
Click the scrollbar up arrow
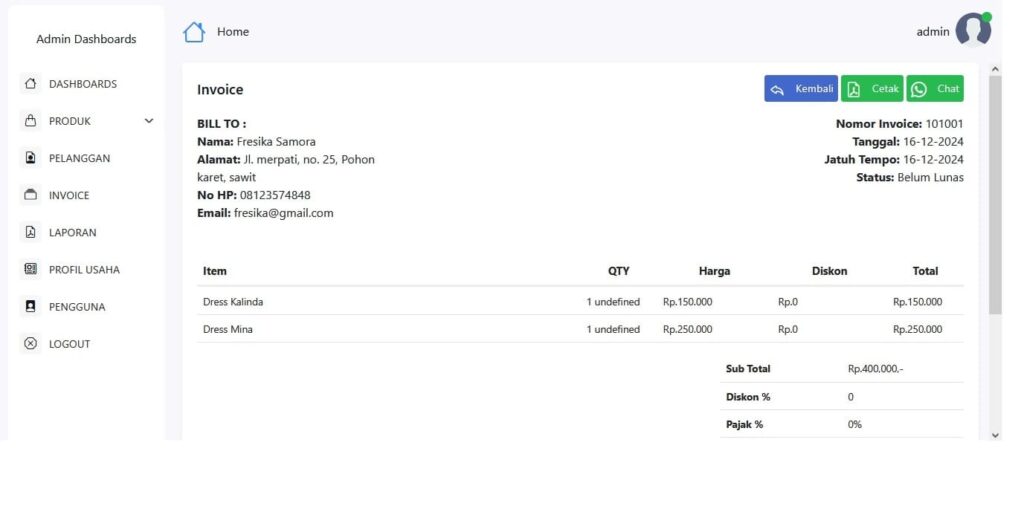(994, 69)
